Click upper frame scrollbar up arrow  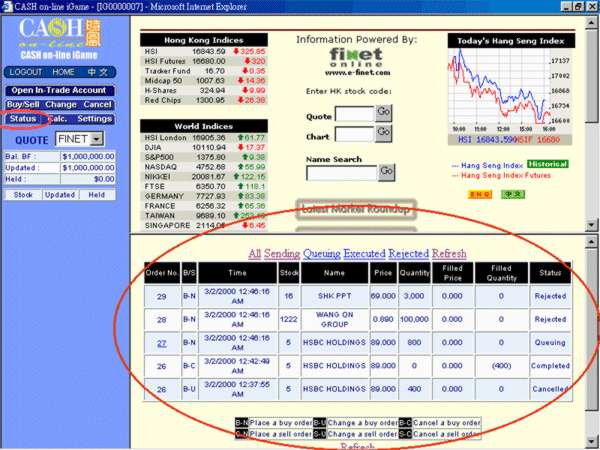coord(592,22)
